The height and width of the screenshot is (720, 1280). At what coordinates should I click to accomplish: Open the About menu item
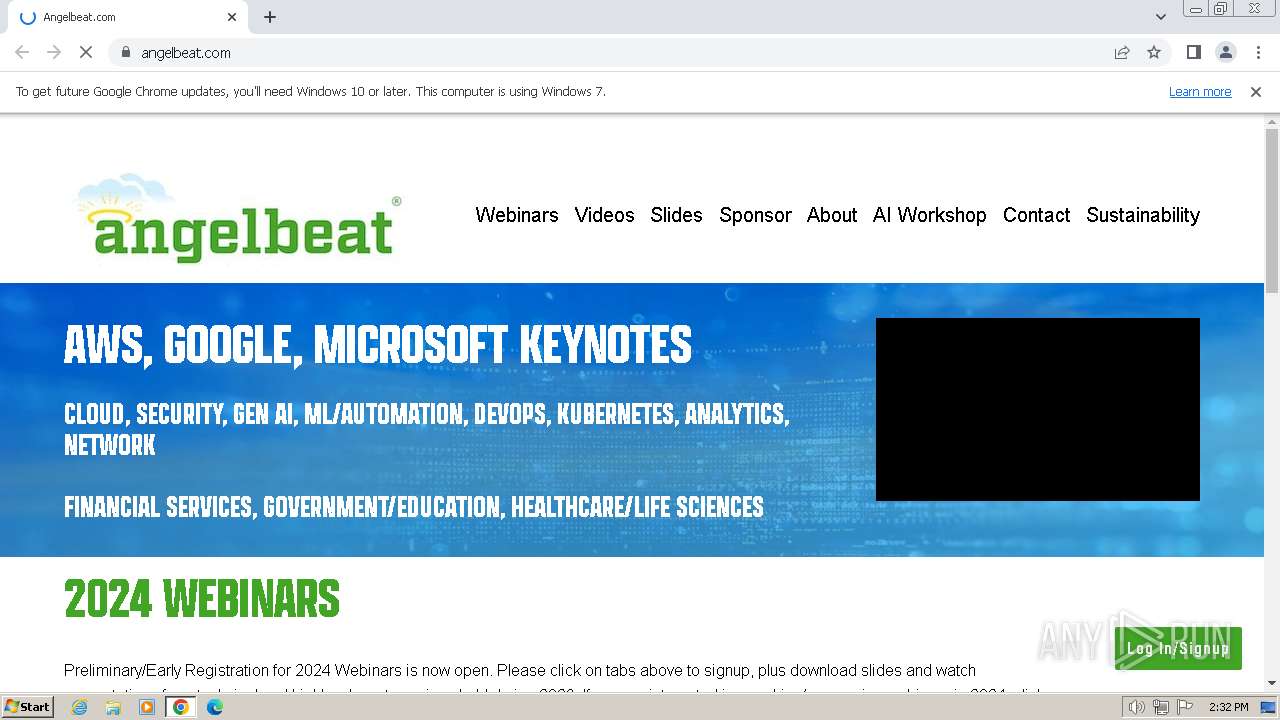[832, 215]
